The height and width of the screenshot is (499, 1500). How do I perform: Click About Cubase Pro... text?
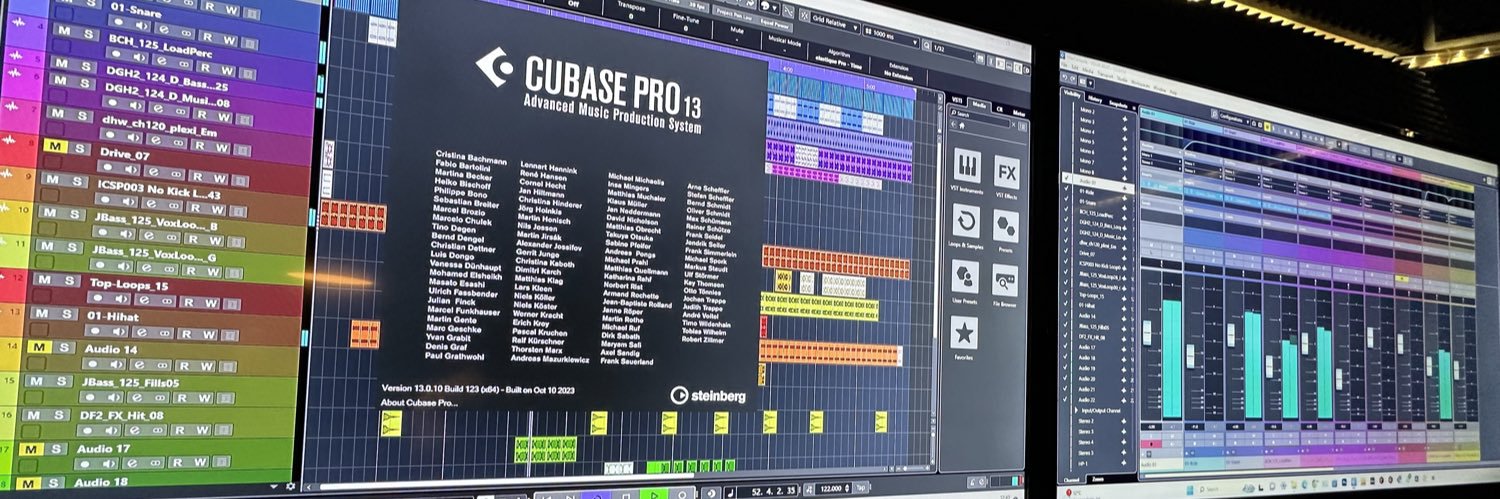click(x=419, y=403)
